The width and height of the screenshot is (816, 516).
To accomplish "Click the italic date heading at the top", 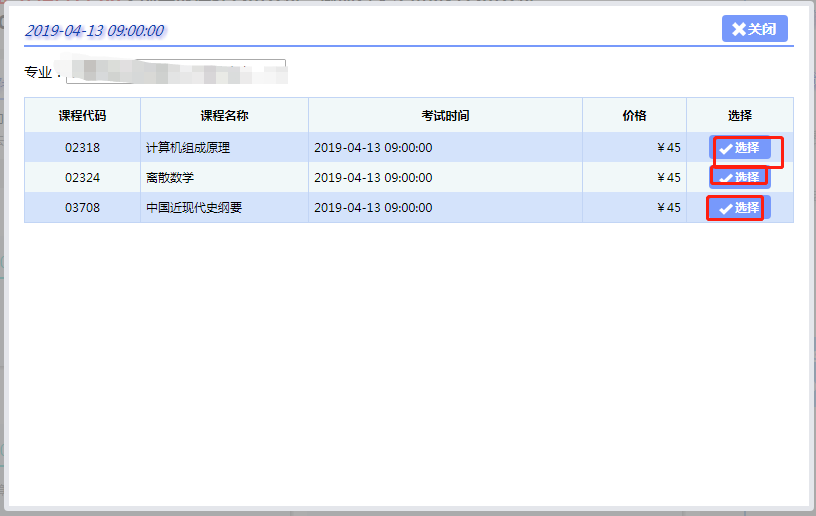I will (94, 31).
